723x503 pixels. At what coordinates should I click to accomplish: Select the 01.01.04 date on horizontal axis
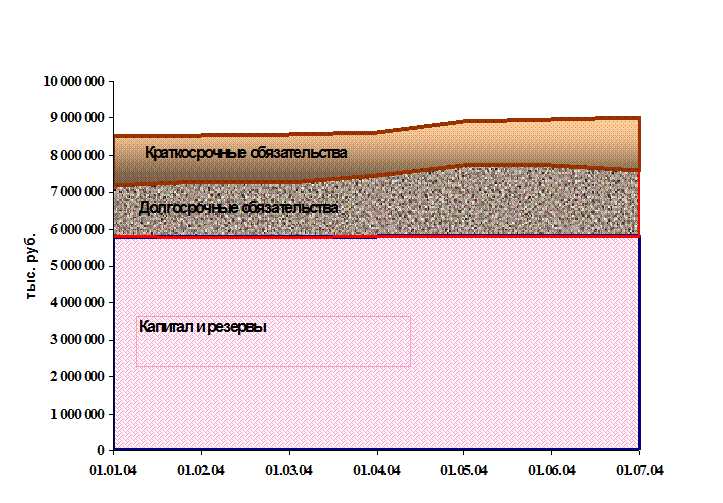click(114, 469)
